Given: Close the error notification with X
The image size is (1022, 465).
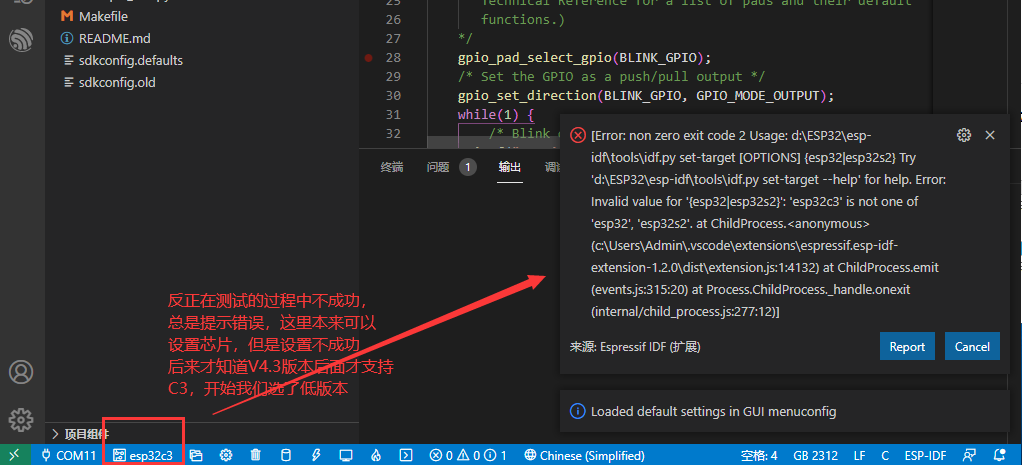Looking at the screenshot, I should pyautogui.click(x=989, y=135).
